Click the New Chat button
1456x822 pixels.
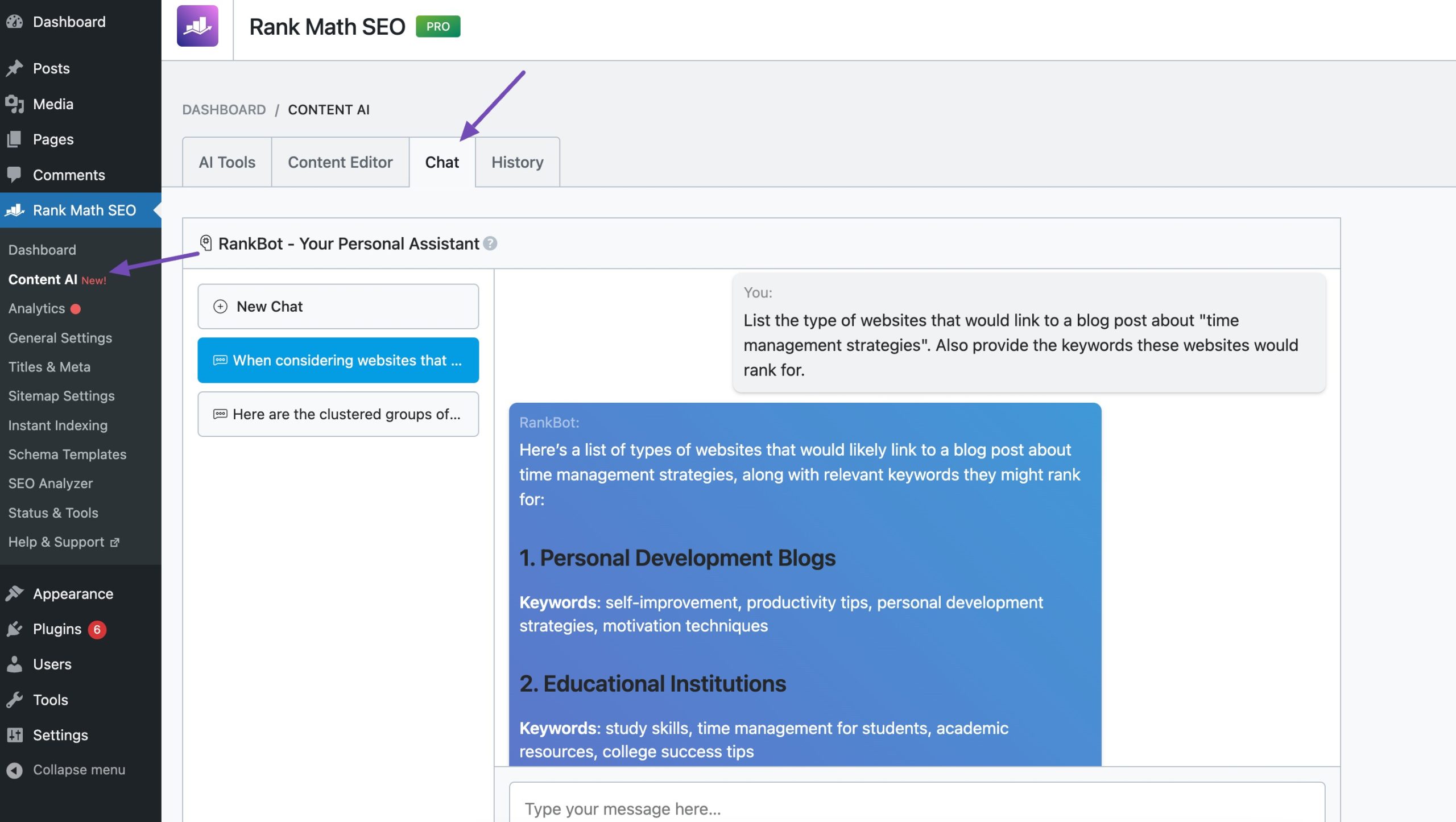coord(338,306)
